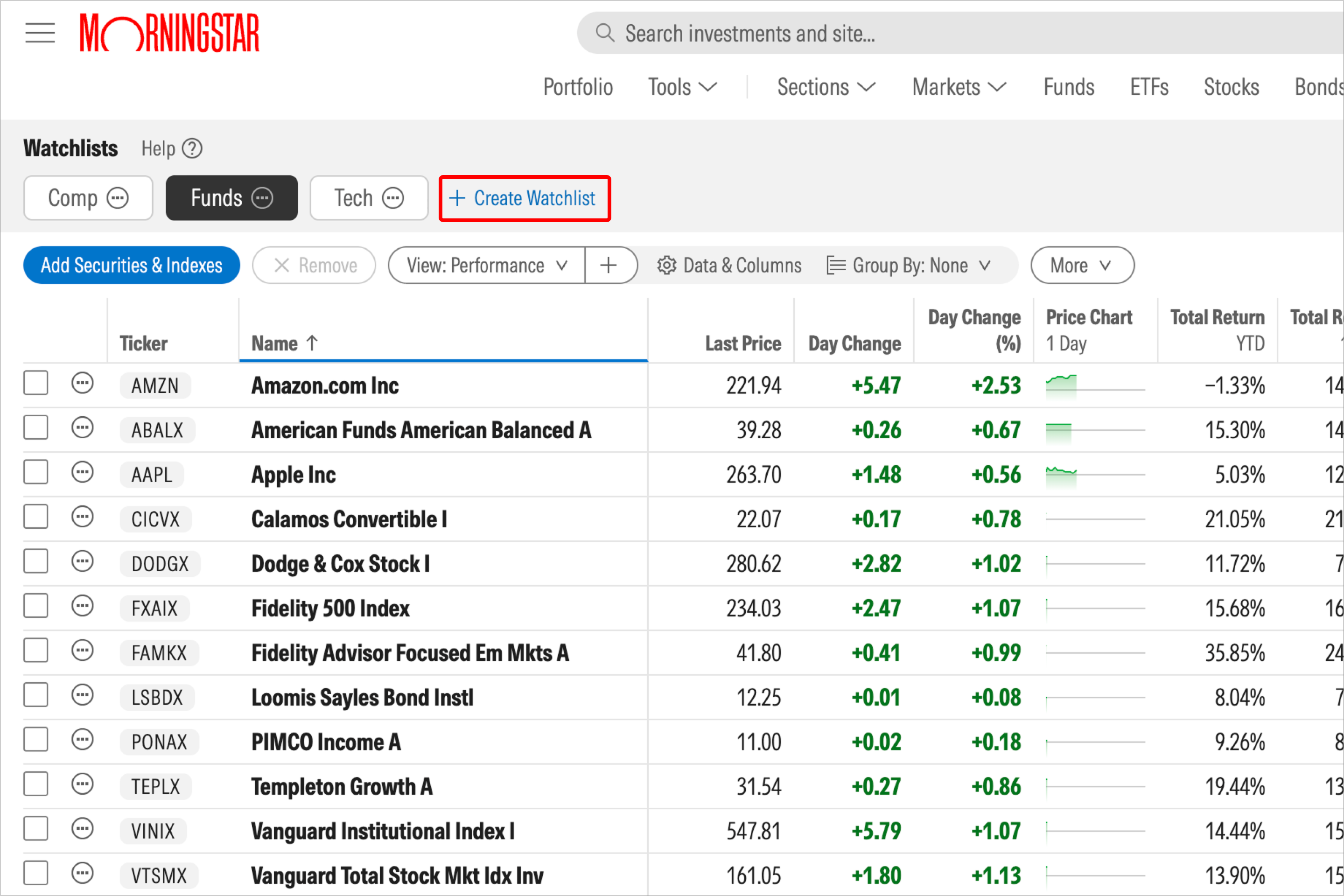Click Create Watchlist
The image size is (1344, 896).
(525, 198)
